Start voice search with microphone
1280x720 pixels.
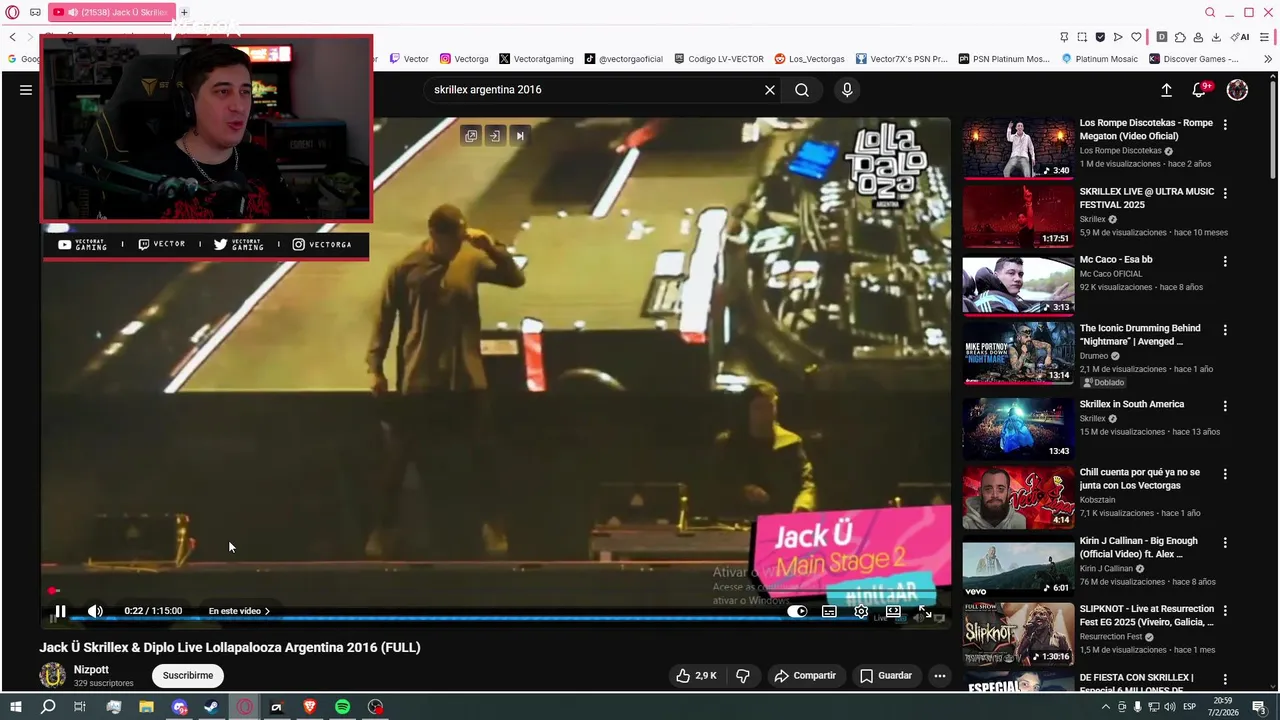847,90
